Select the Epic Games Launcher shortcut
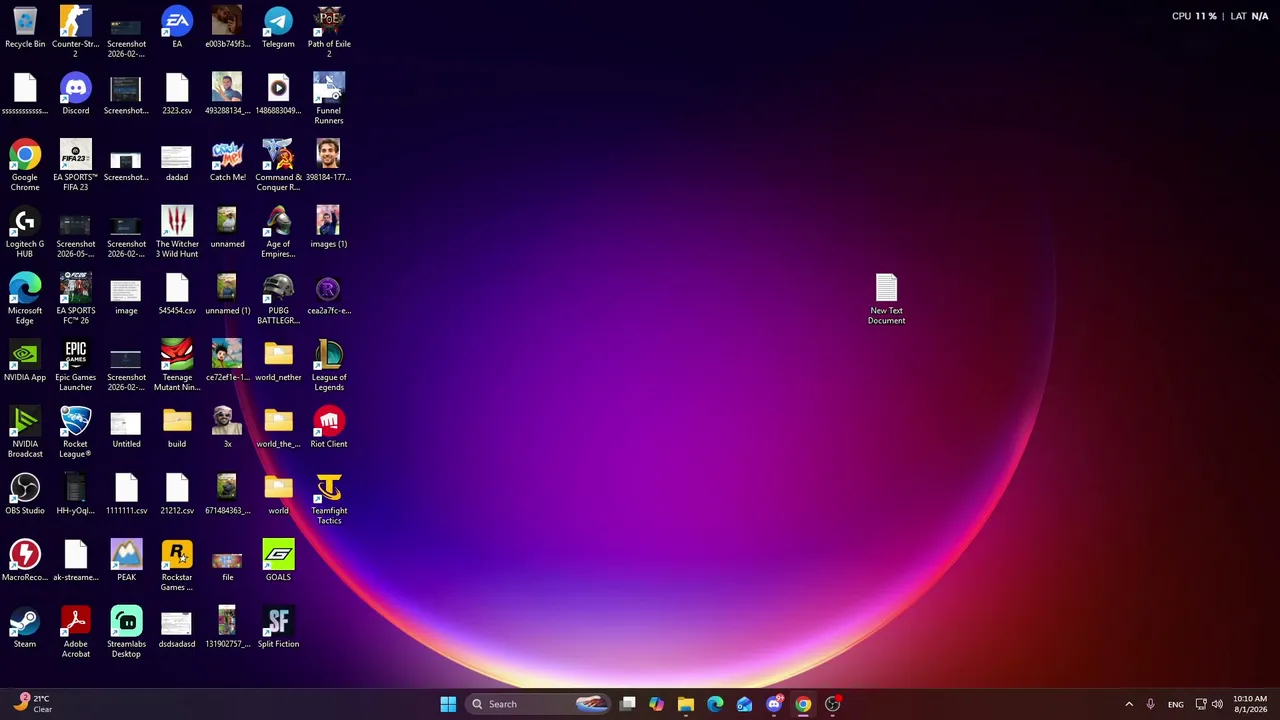The image size is (1280, 720). point(75,366)
